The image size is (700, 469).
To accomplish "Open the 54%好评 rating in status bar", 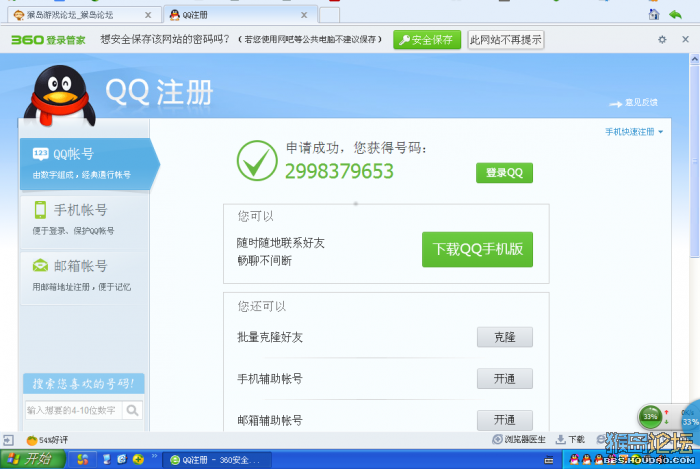I will click(x=47, y=440).
